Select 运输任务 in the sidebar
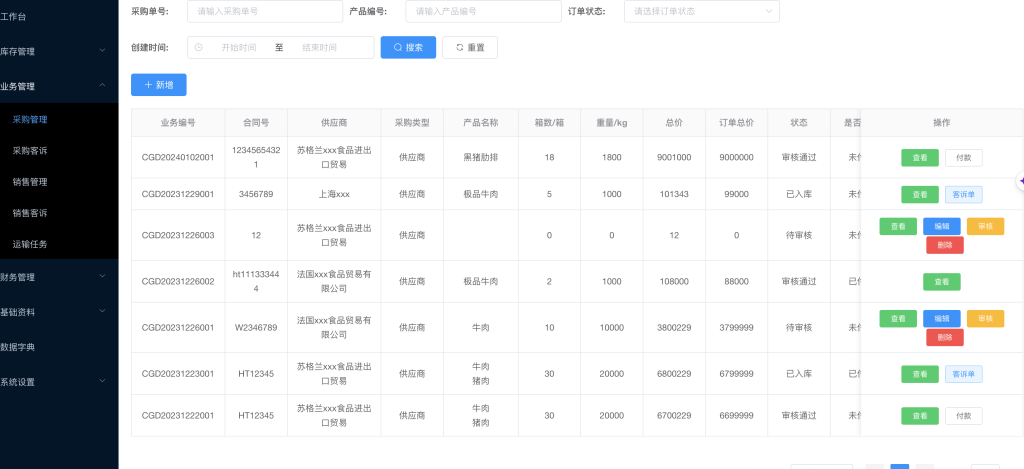The height and width of the screenshot is (469, 1024). [x=30, y=244]
